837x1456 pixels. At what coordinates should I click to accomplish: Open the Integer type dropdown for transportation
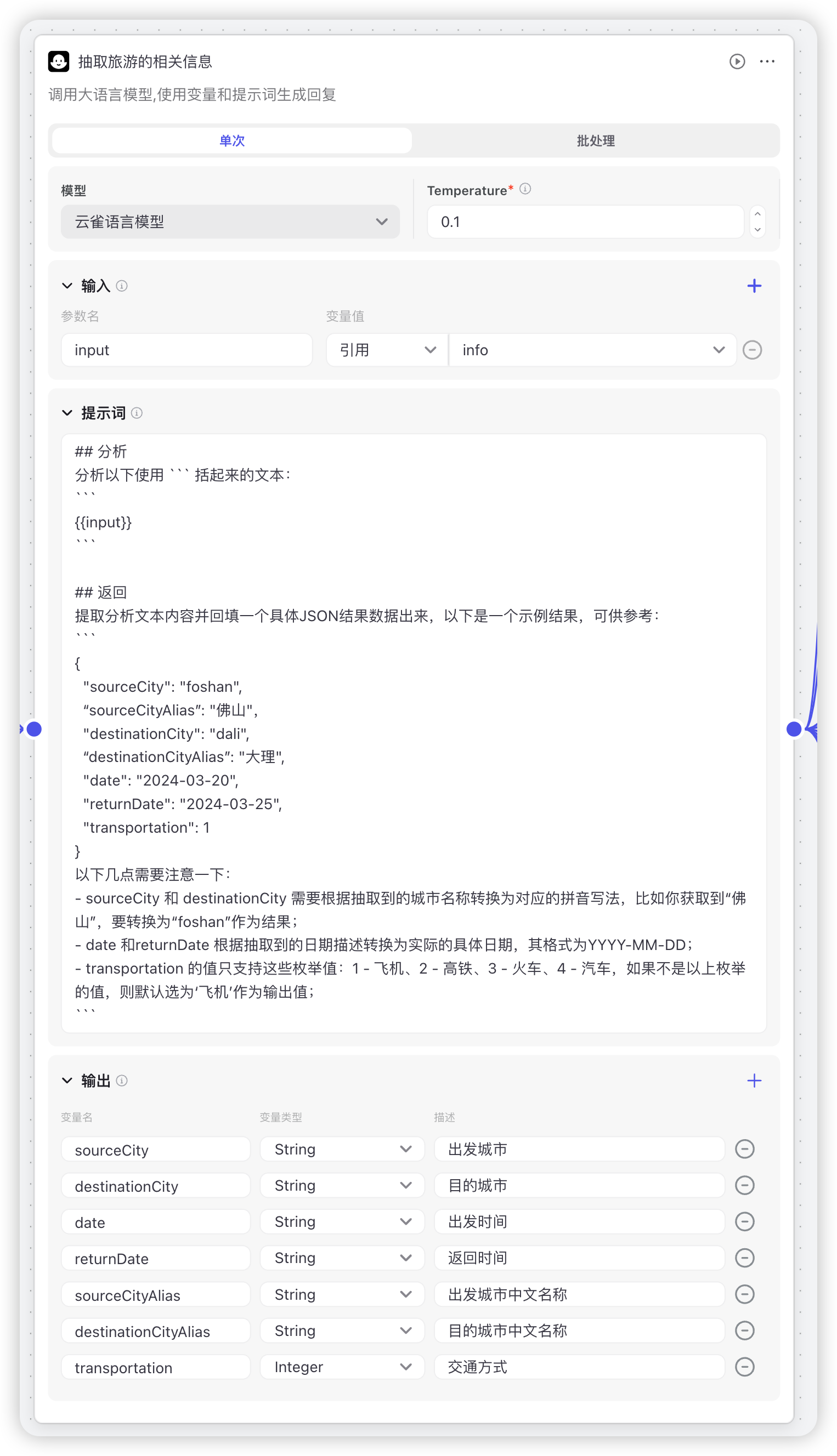tap(342, 1368)
